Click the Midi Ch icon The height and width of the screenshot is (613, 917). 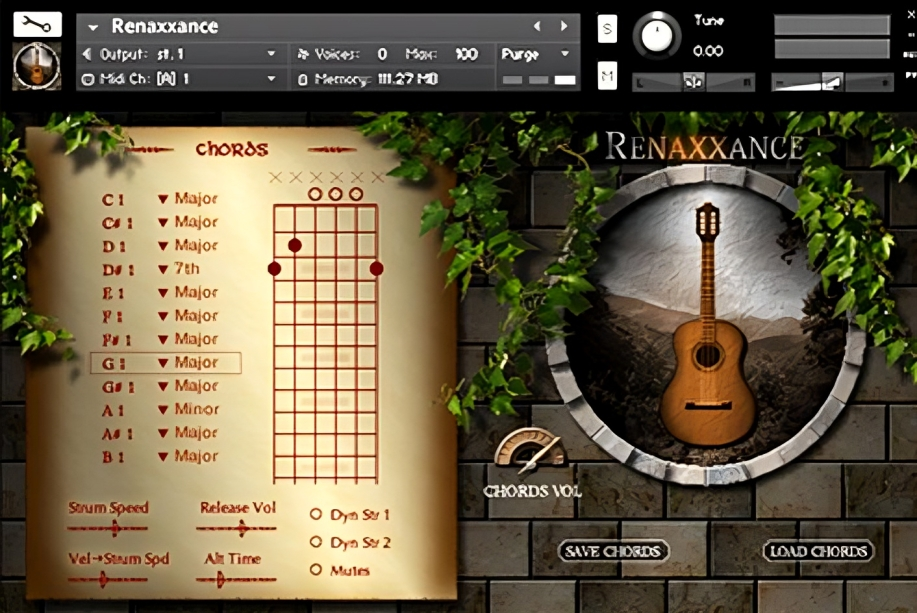87,79
